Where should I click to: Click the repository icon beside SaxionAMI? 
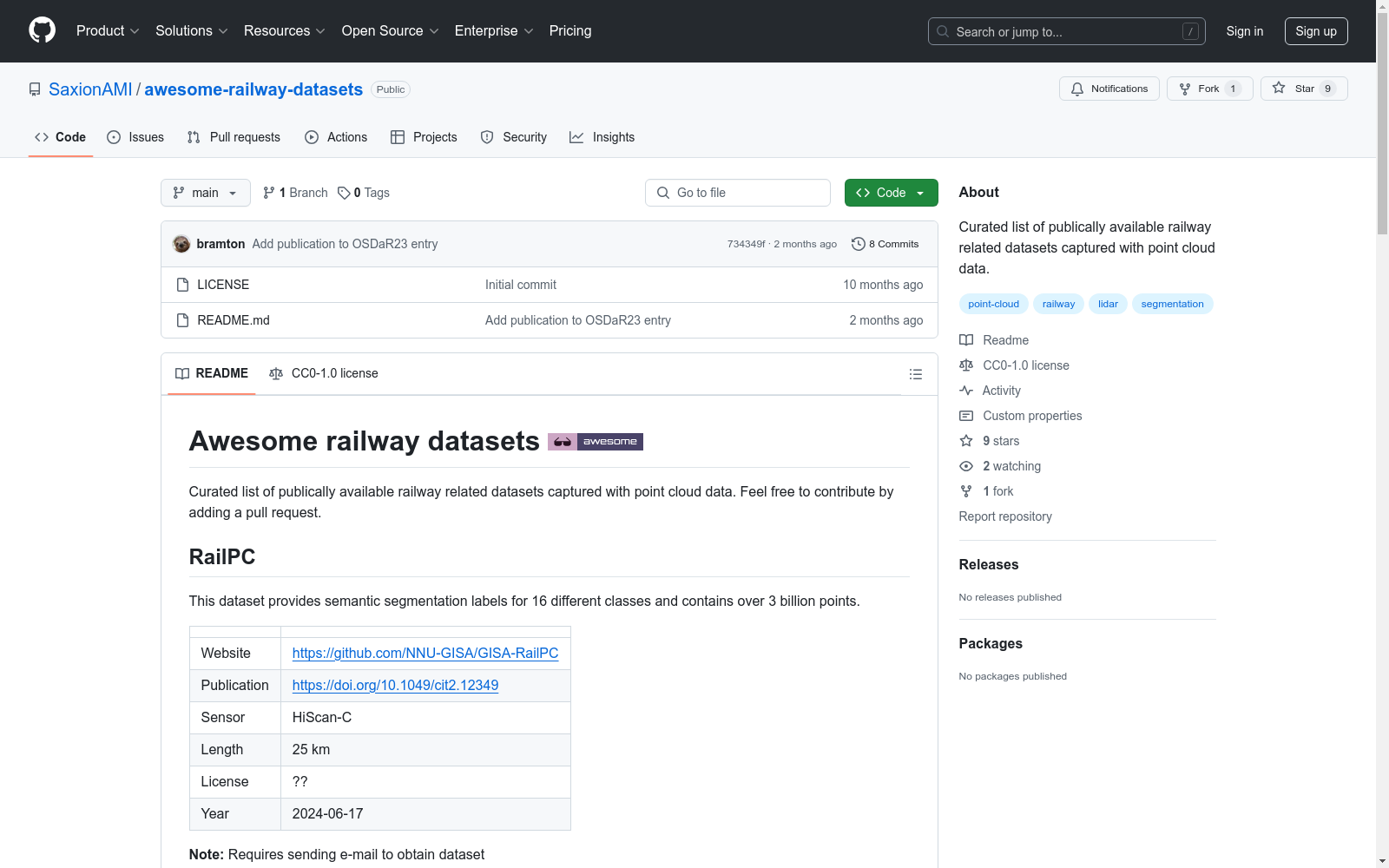35,89
